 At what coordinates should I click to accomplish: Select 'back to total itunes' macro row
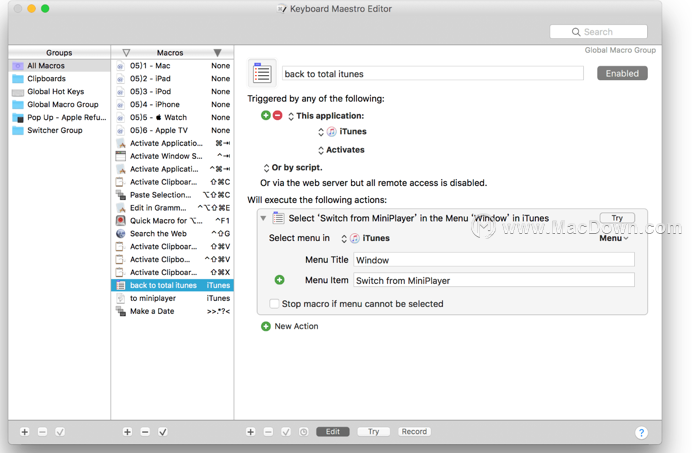click(x=173, y=285)
